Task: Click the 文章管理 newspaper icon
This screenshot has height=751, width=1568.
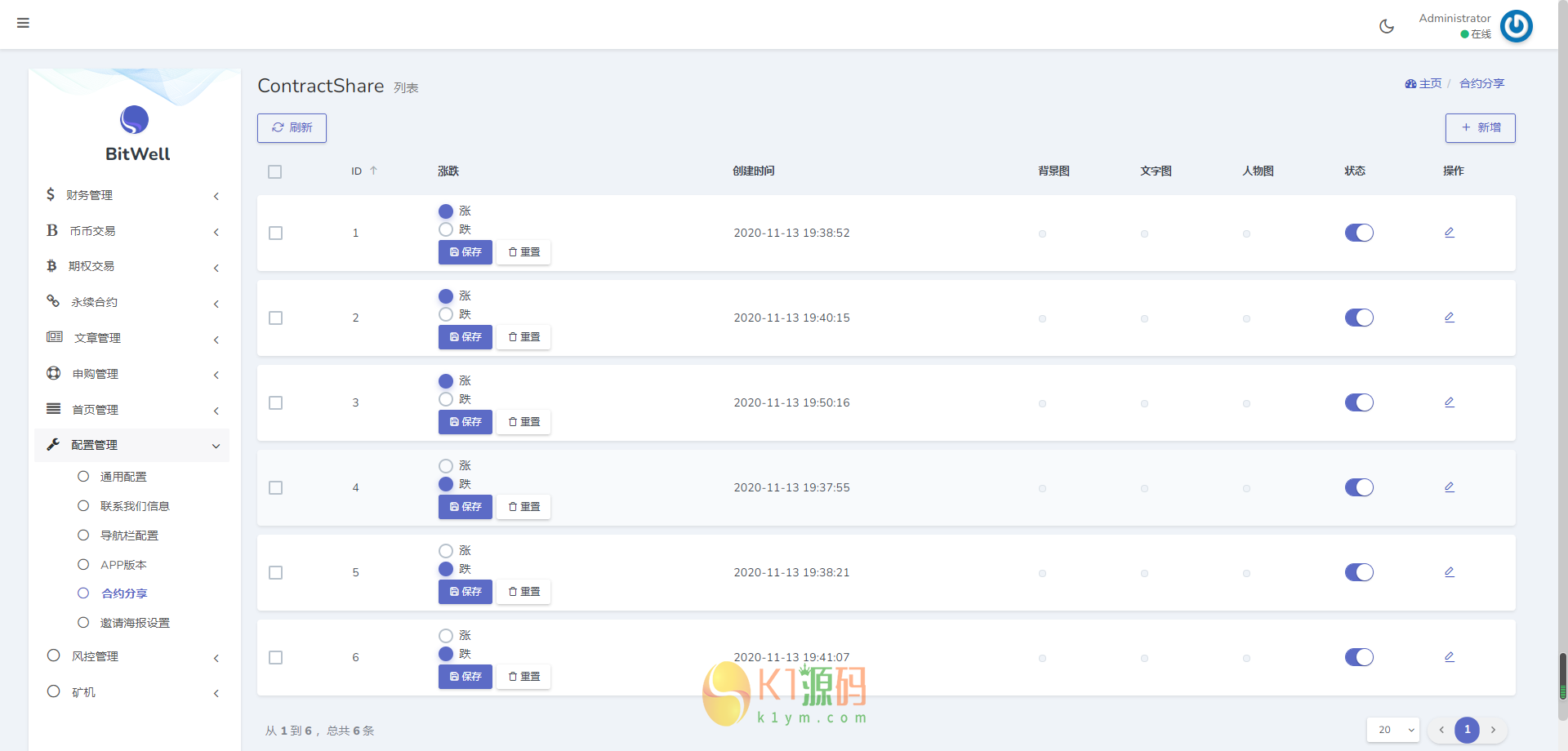Action: [x=55, y=337]
